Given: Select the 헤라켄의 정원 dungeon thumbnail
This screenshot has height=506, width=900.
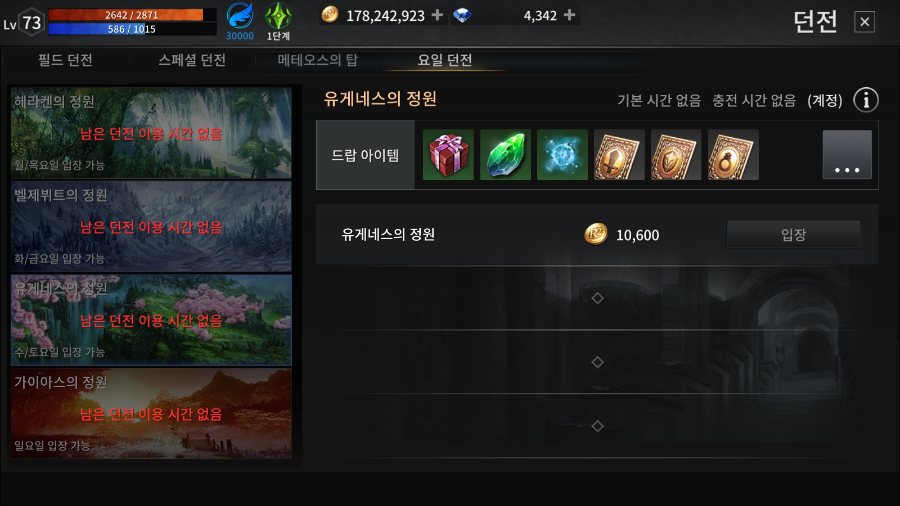Looking at the screenshot, I should (152, 133).
